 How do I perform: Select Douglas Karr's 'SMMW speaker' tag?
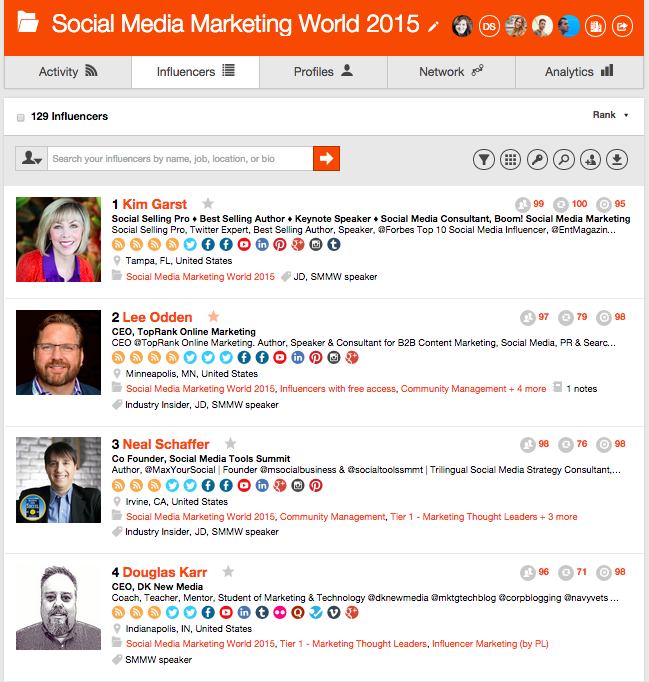[x=158, y=660]
